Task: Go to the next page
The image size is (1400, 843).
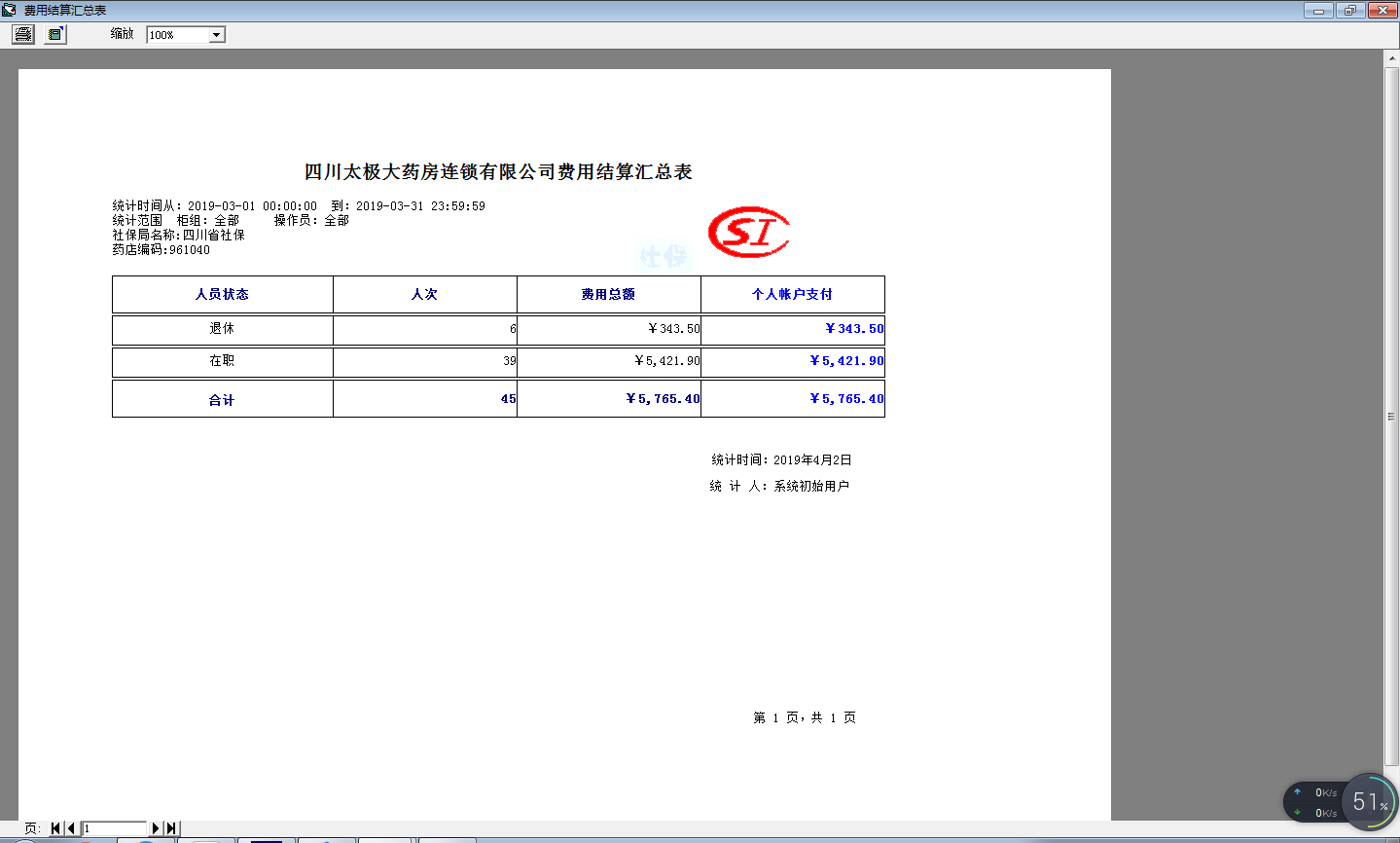Action: [x=156, y=828]
